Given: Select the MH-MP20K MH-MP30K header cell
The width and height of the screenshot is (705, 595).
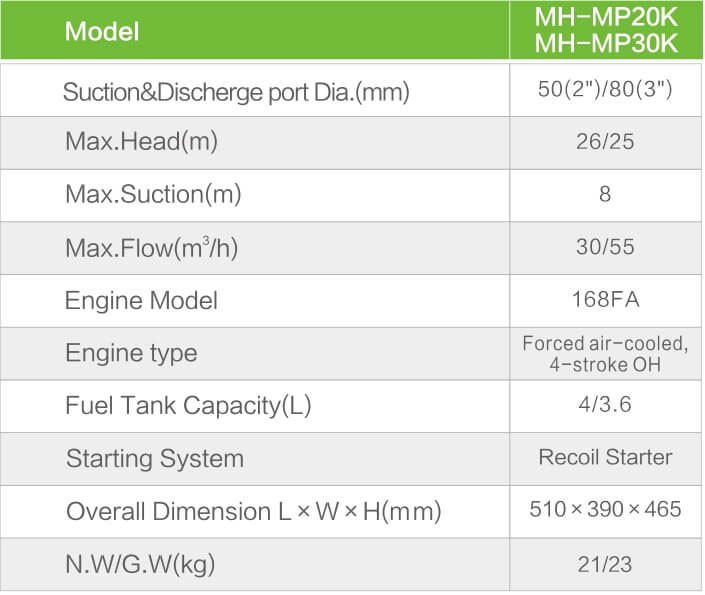Looking at the screenshot, I should [x=606, y=31].
